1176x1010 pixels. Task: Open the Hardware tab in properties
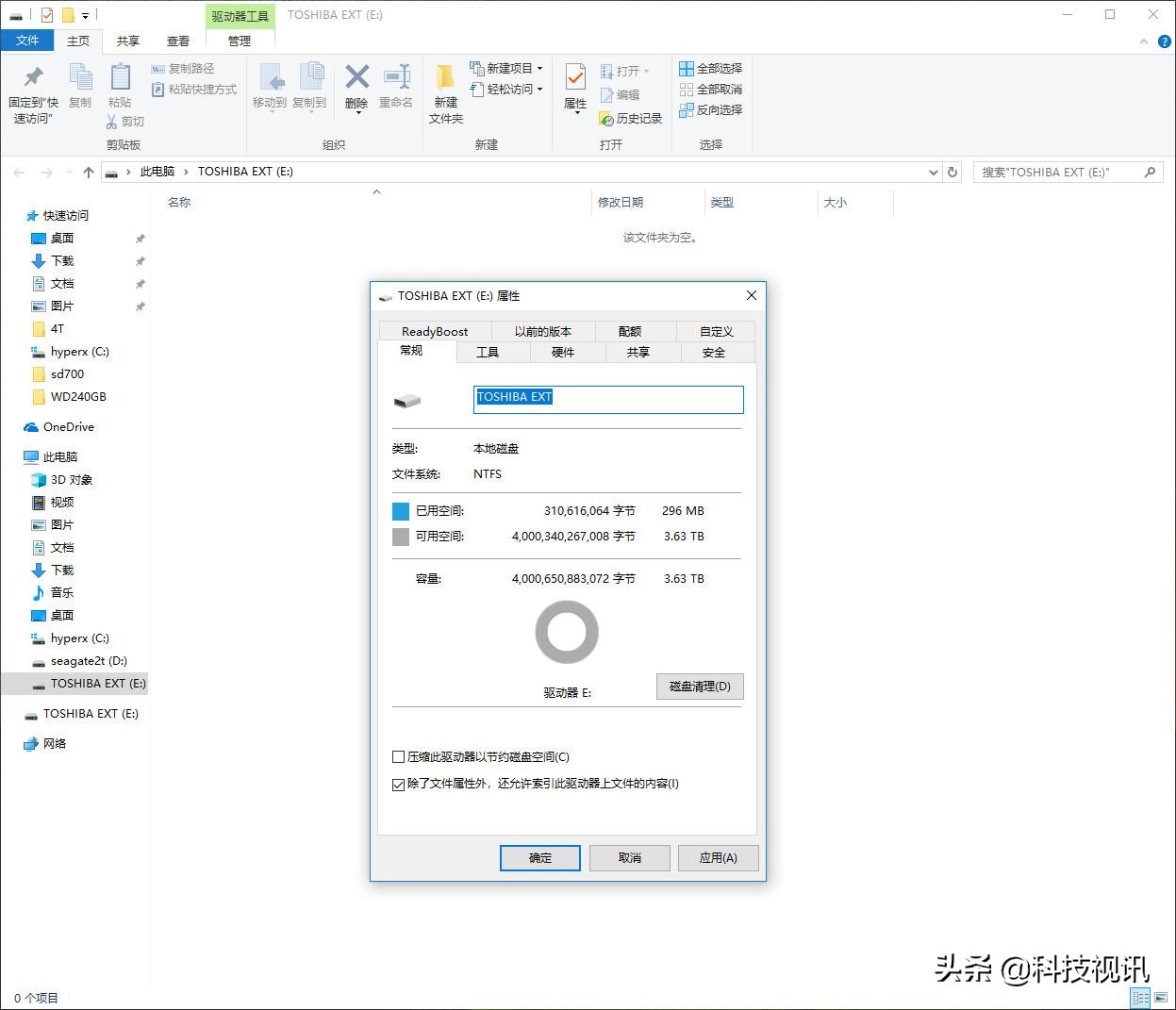tap(563, 353)
